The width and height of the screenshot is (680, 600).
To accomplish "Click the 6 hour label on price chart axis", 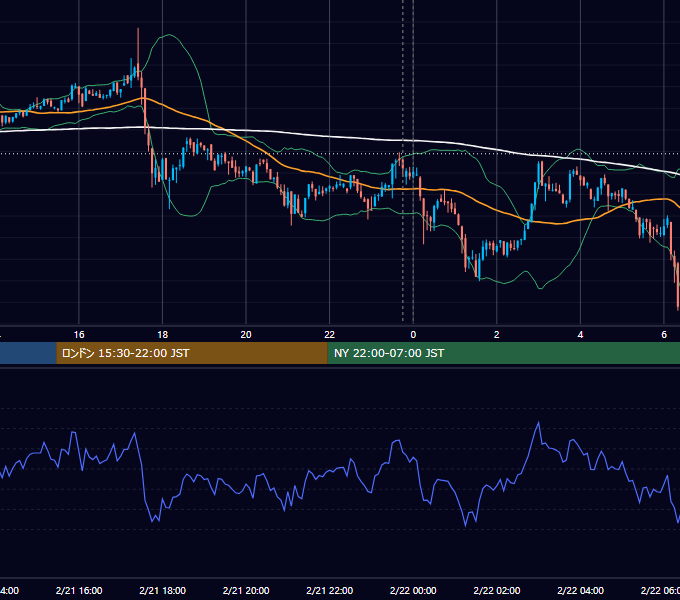I will coord(664,335).
